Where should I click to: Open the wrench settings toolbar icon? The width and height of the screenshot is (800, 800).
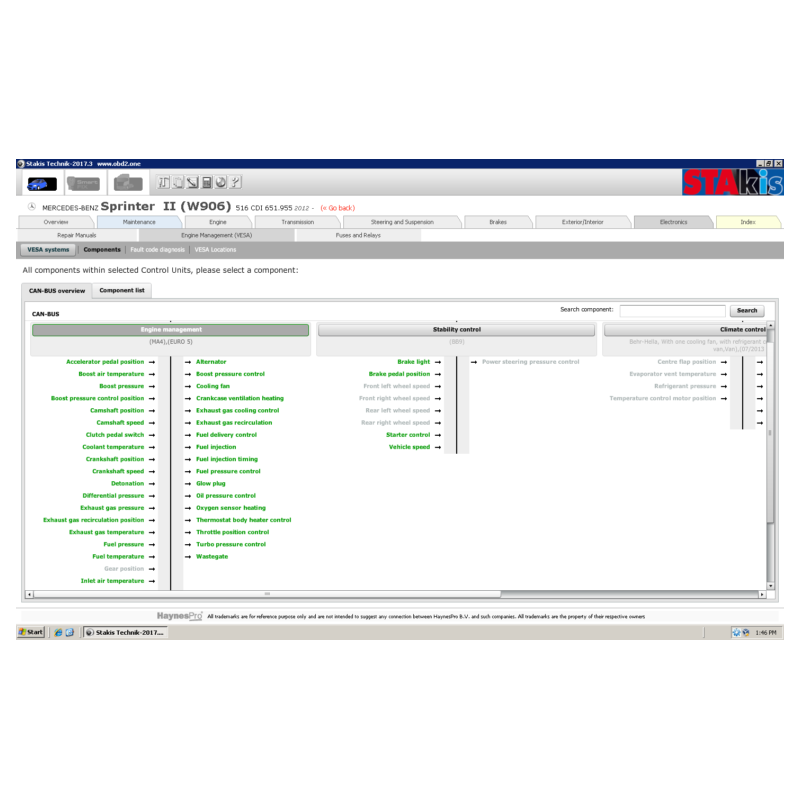(235, 182)
